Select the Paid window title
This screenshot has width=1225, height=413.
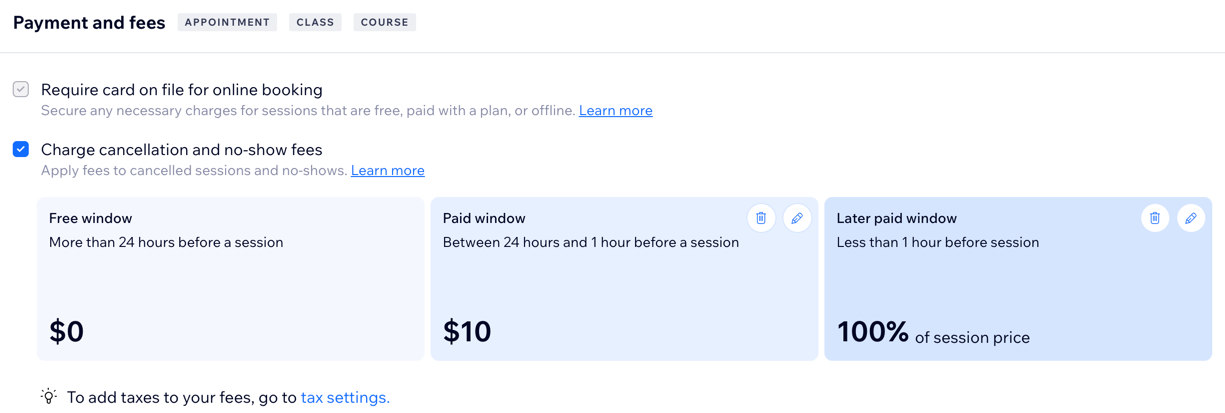(484, 218)
